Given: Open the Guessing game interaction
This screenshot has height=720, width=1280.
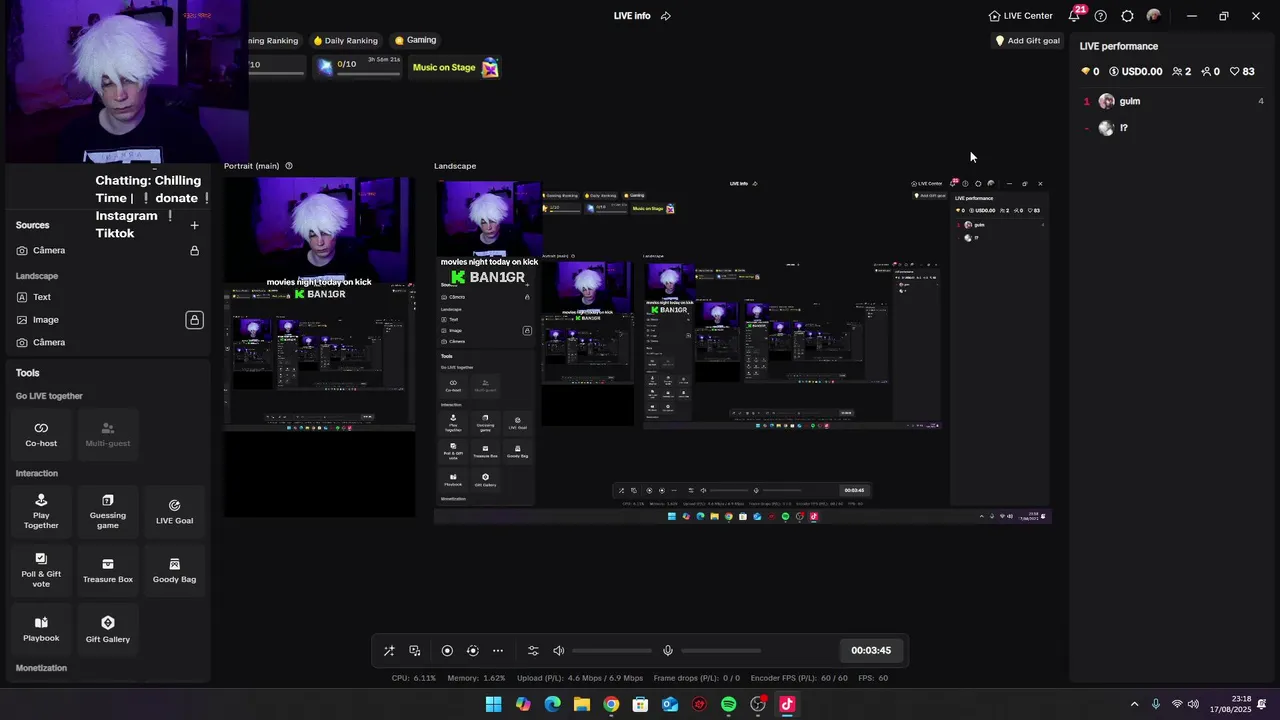Looking at the screenshot, I should click(108, 510).
